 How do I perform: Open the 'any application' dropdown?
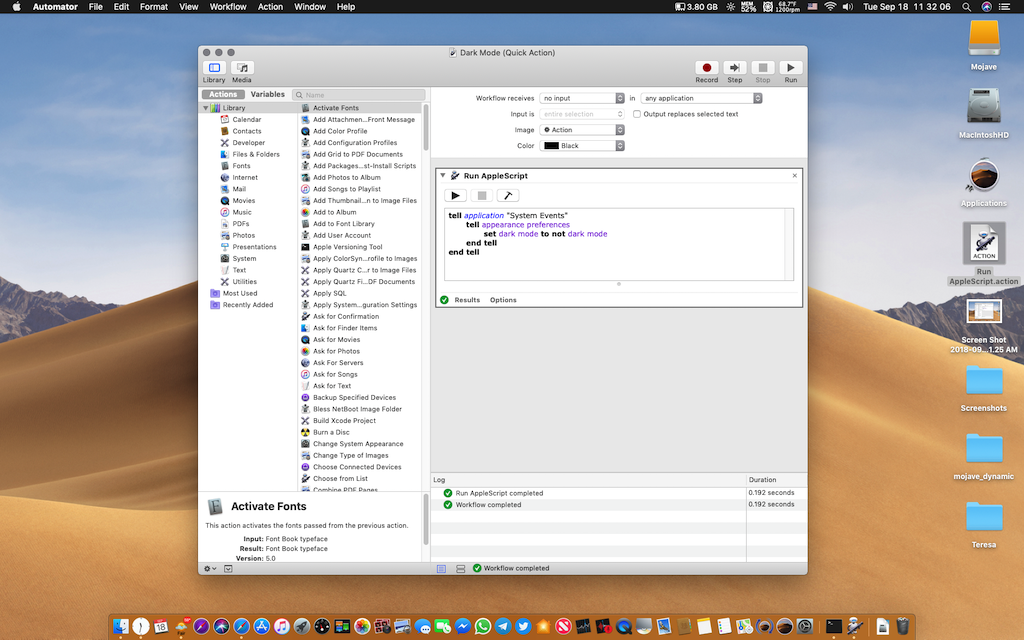pyautogui.click(x=701, y=98)
